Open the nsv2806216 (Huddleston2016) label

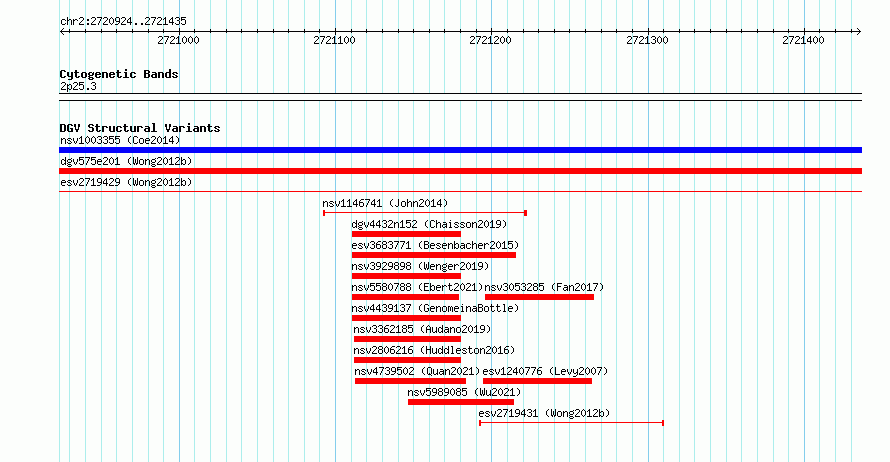pyautogui.click(x=434, y=350)
